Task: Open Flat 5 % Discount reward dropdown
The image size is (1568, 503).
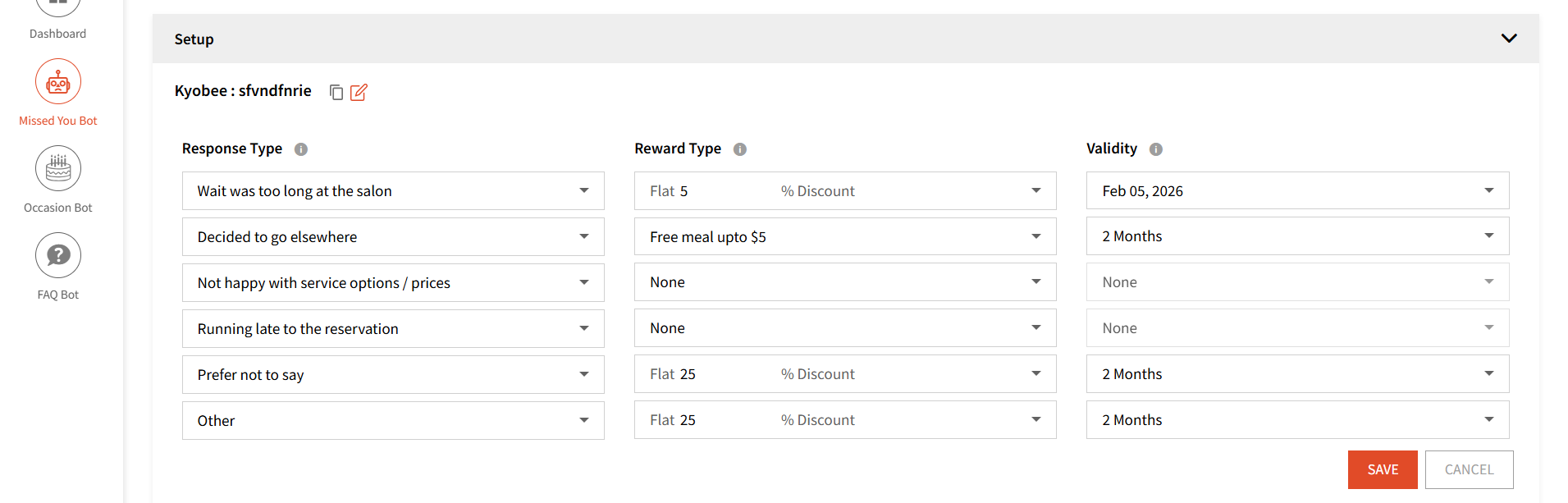Action: [845, 190]
